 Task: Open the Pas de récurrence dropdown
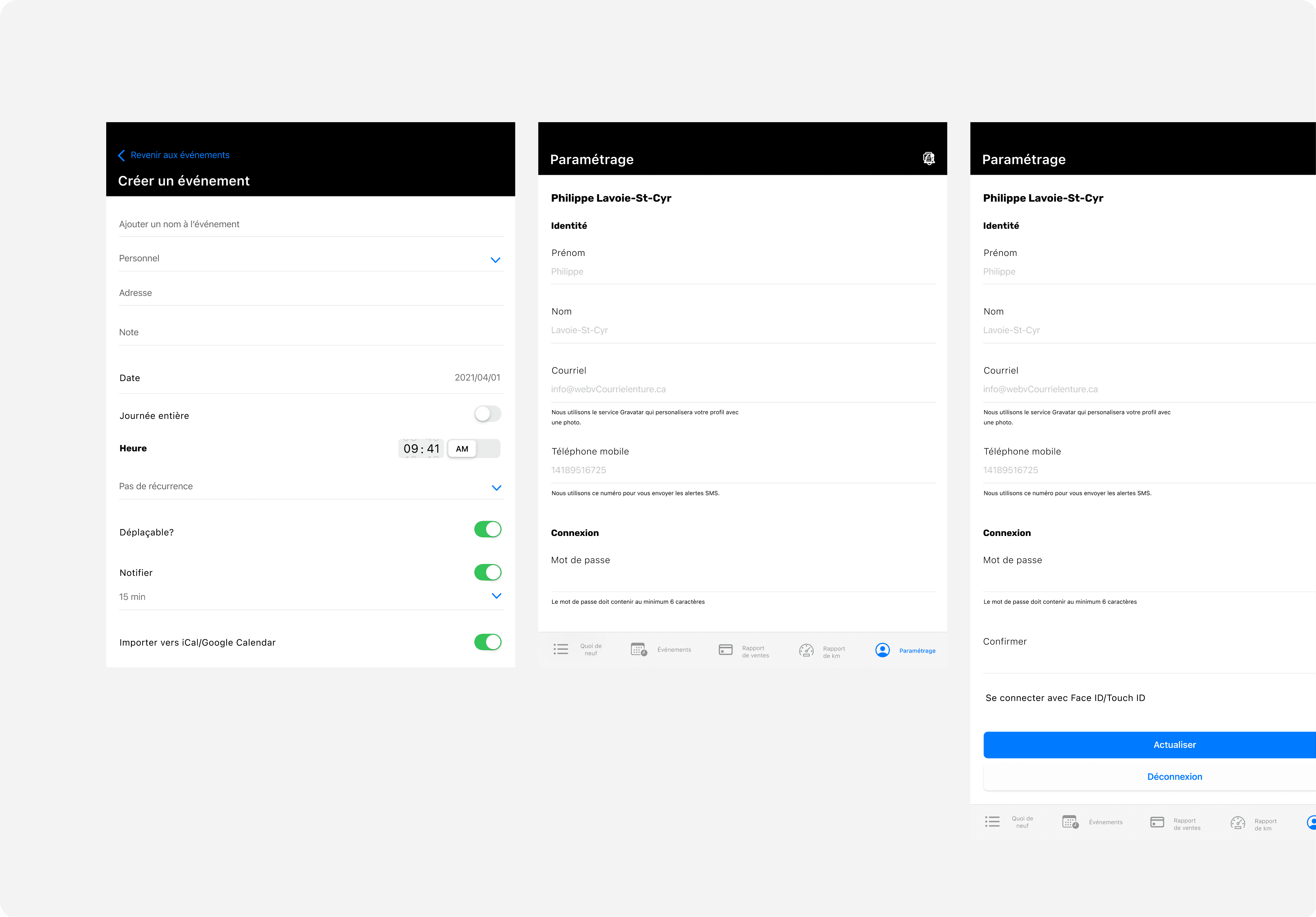[x=497, y=488]
